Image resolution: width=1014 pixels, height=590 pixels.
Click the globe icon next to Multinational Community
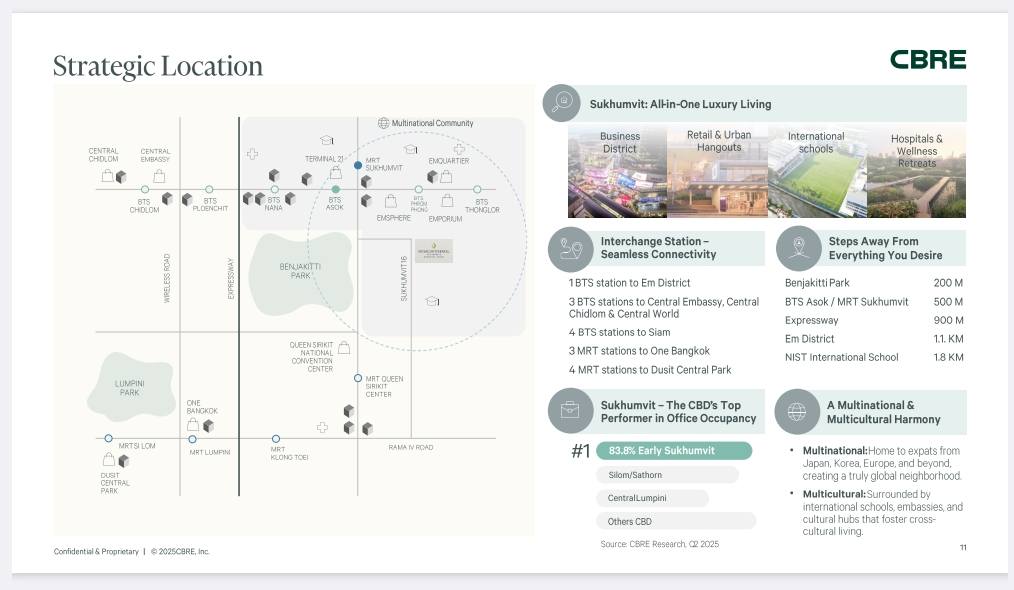pyautogui.click(x=383, y=123)
